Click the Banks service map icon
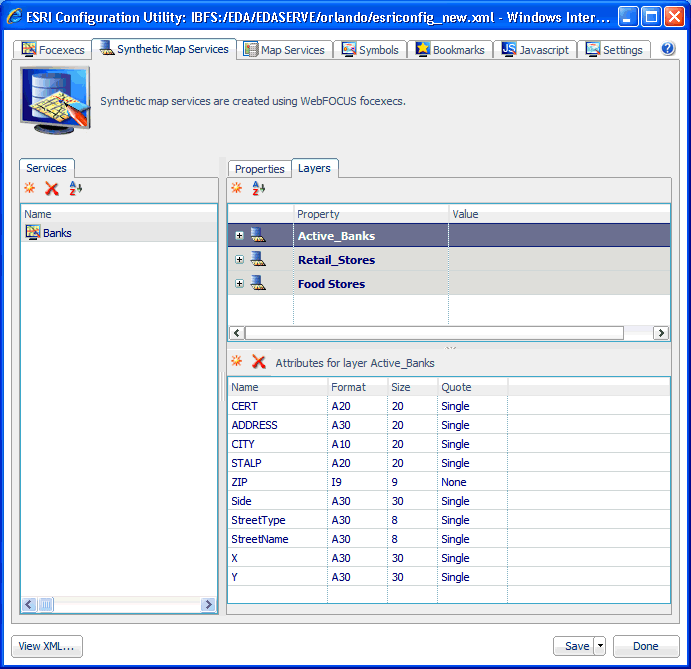The width and height of the screenshot is (691, 669). [x=33, y=232]
